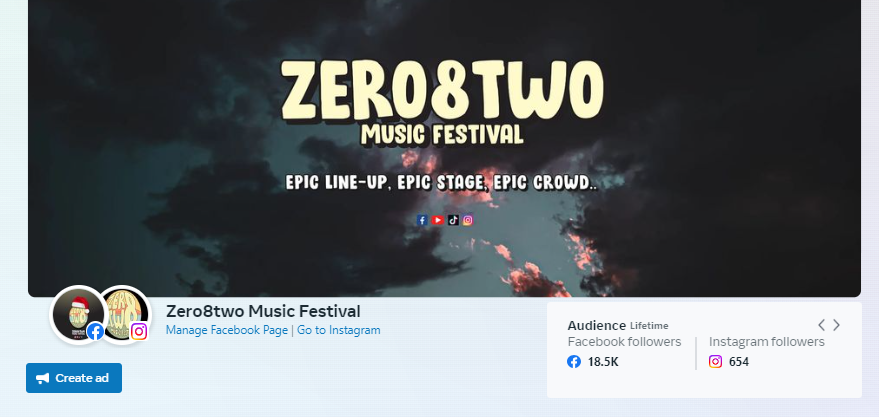The height and width of the screenshot is (417, 879).
Task: Click the Facebook profile picture with Santa hat
Action: (78, 314)
